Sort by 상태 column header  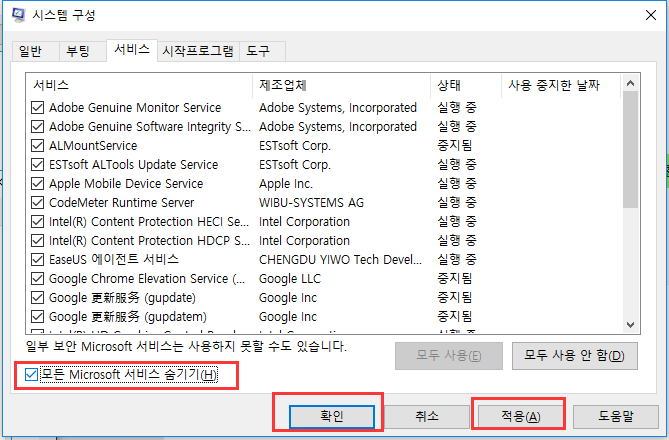(466, 85)
